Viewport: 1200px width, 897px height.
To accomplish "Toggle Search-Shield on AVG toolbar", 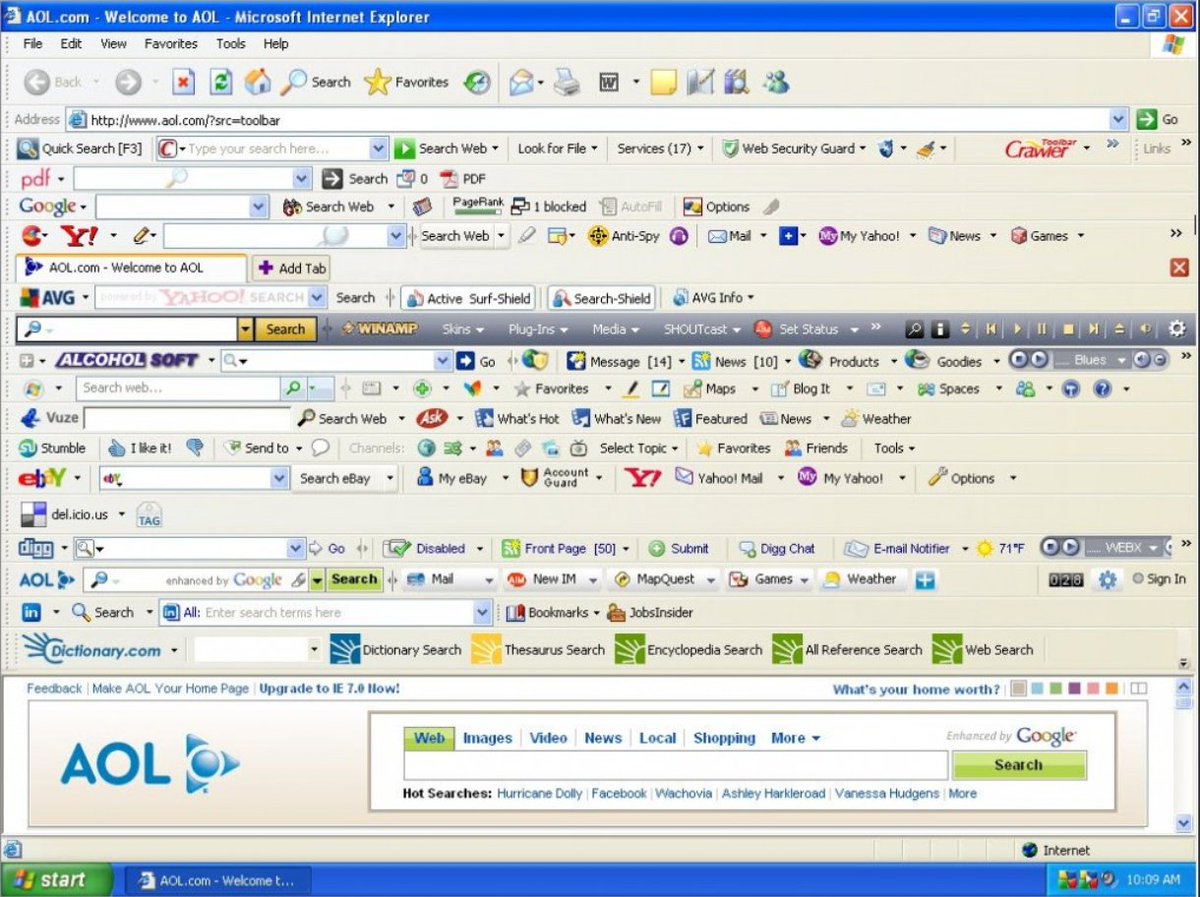I will pyautogui.click(x=602, y=298).
